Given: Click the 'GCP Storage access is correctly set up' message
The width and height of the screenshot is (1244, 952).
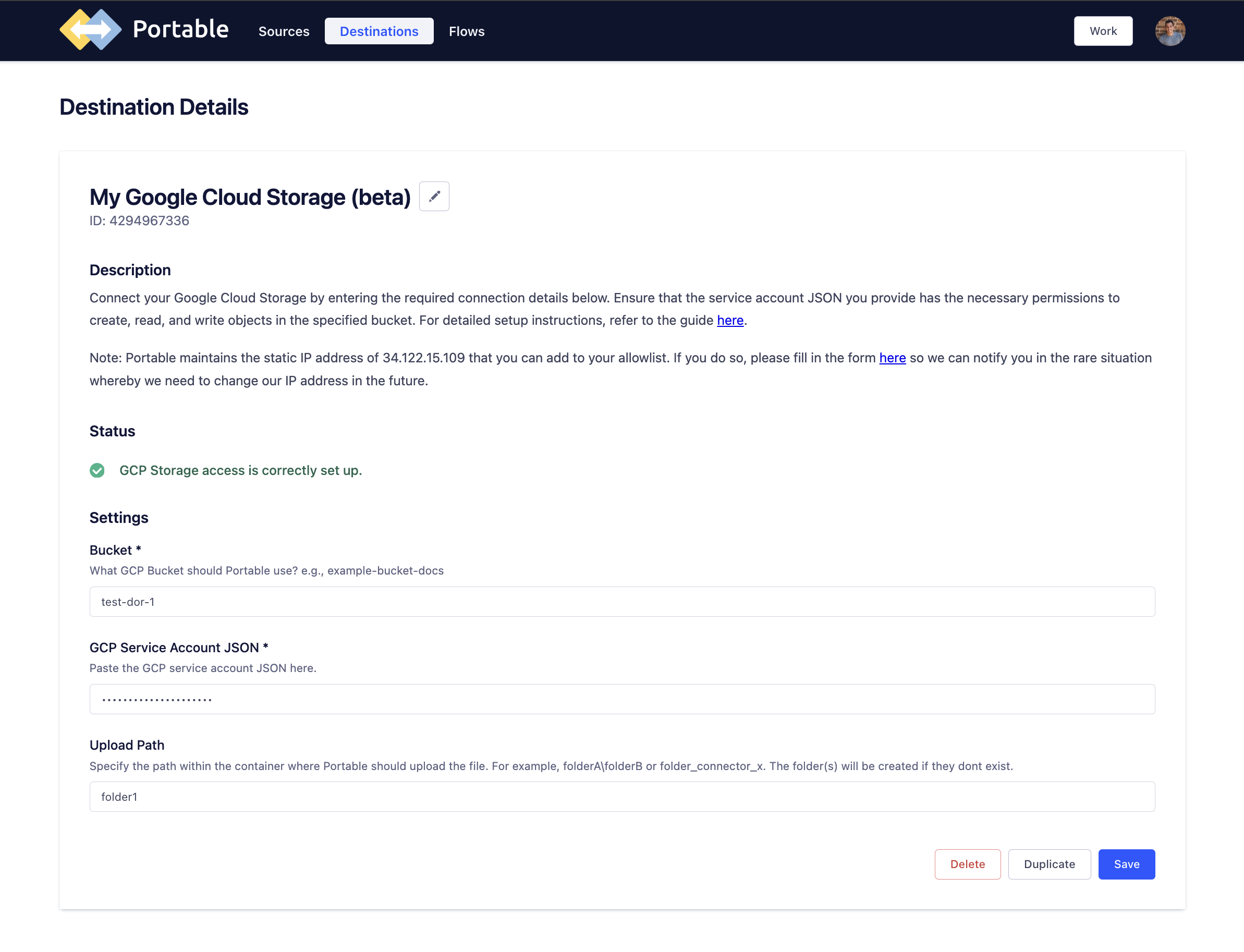Looking at the screenshot, I should 240,470.
